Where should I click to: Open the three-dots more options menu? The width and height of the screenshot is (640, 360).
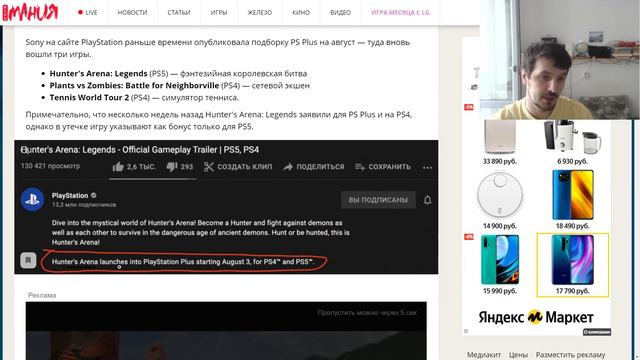427,167
